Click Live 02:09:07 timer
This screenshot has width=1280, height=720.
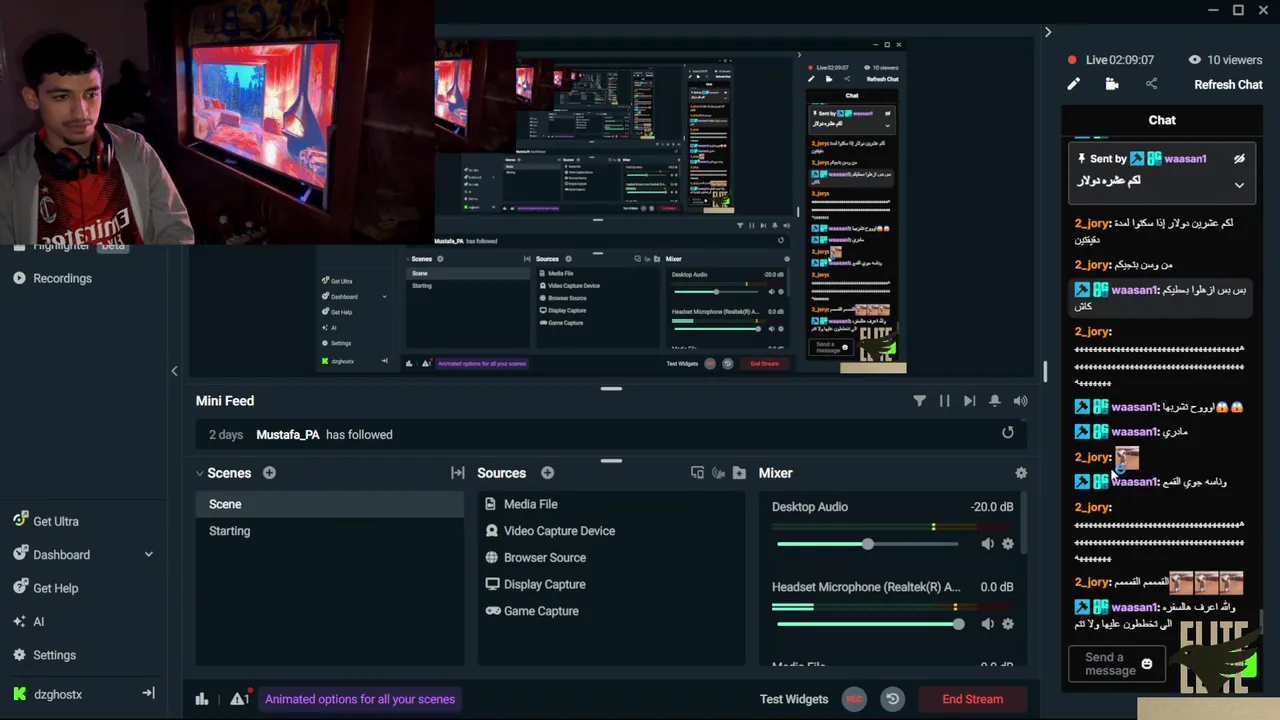(x=1111, y=60)
